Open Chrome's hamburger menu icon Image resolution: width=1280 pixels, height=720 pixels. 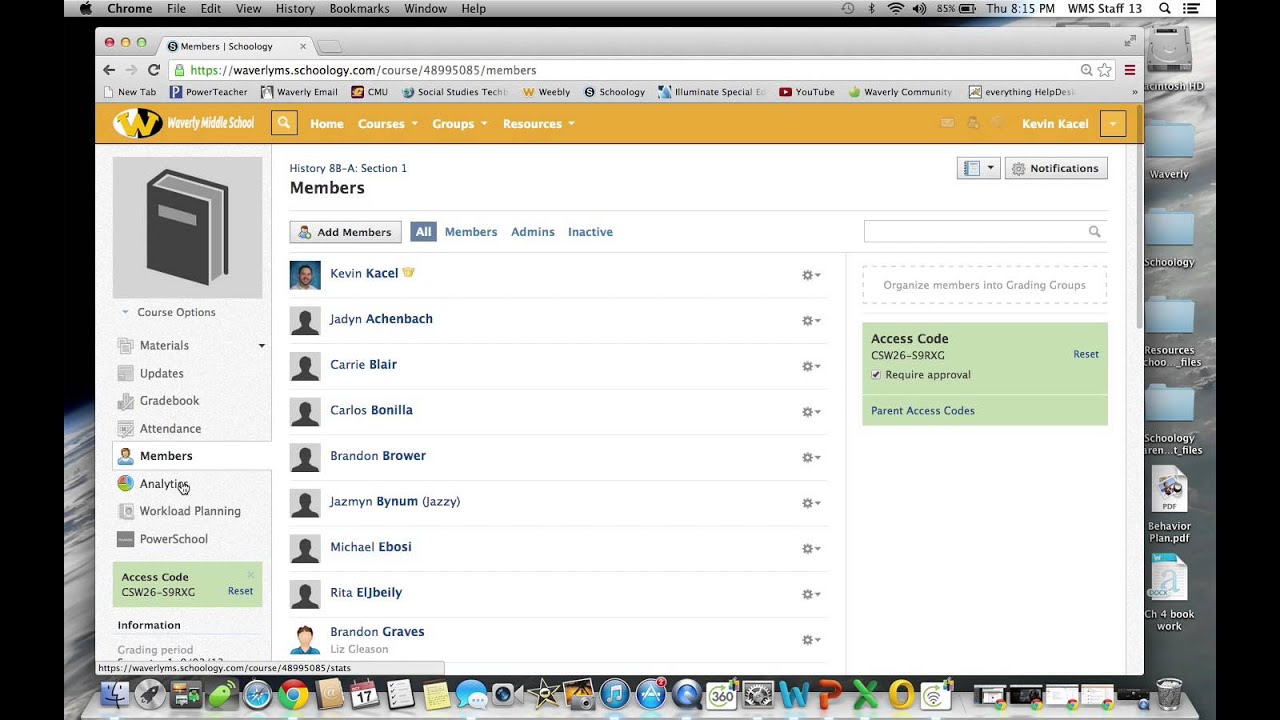(1130, 70)
